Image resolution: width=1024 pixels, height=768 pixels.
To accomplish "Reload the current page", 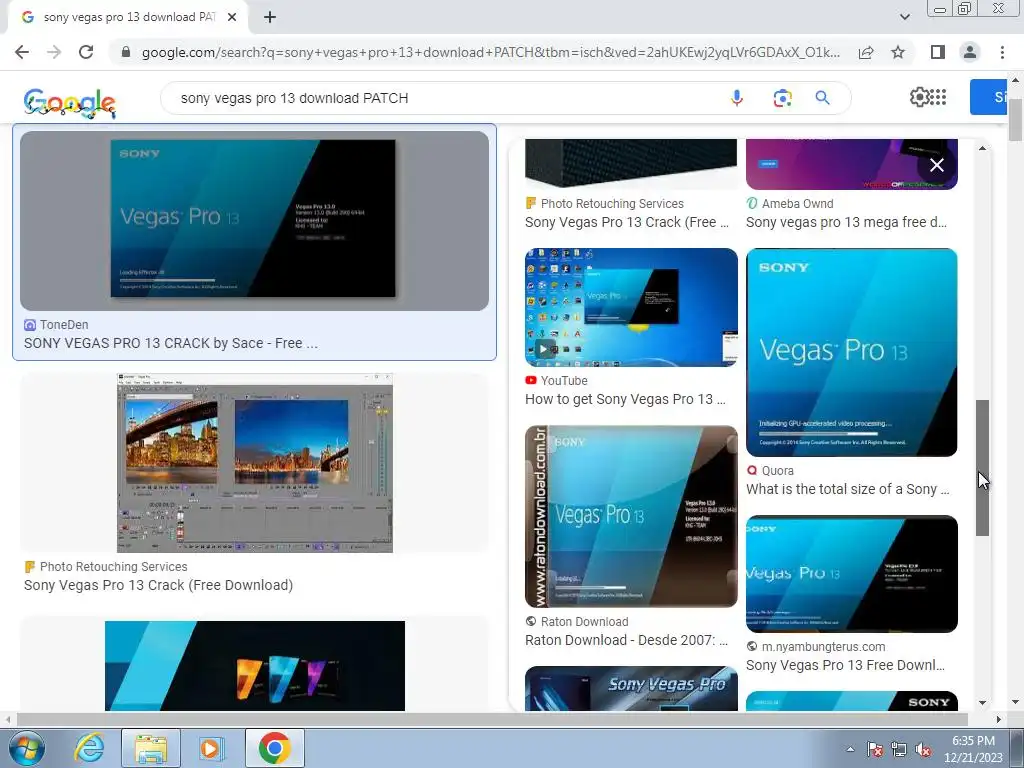I will [86, 52].
